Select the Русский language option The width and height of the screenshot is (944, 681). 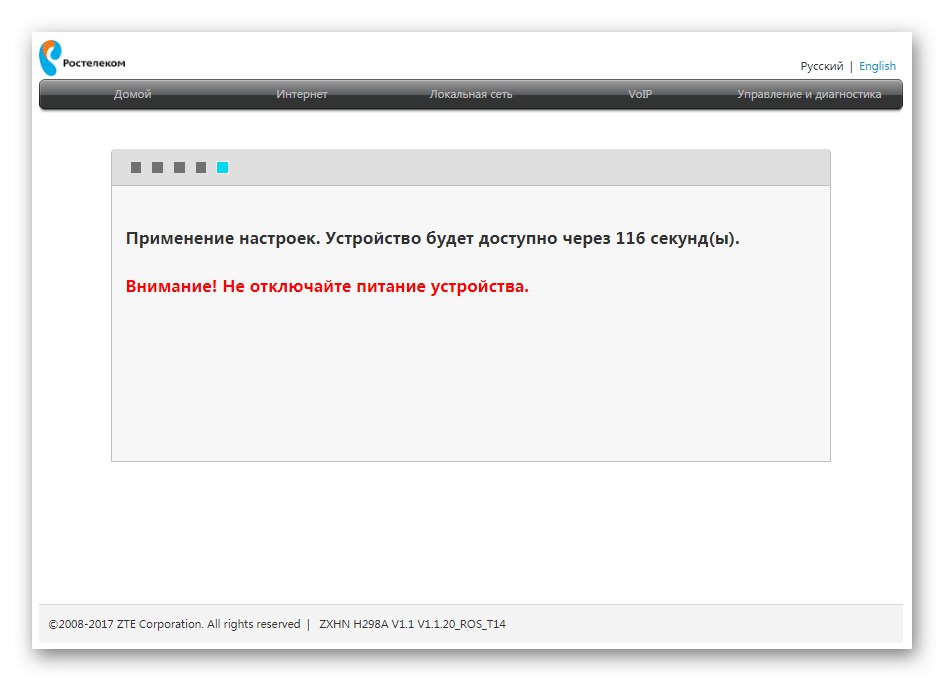(x=822, y=66)
